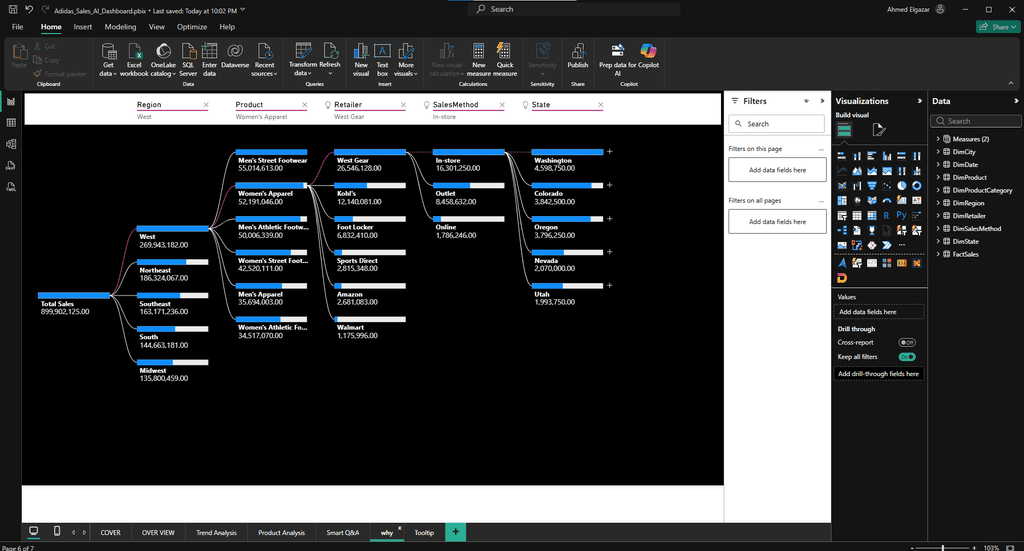Image resolution: width=1024 pixels, height=551 pixels.
Task: Insert the Python visual
Action: tap(902, 215)
